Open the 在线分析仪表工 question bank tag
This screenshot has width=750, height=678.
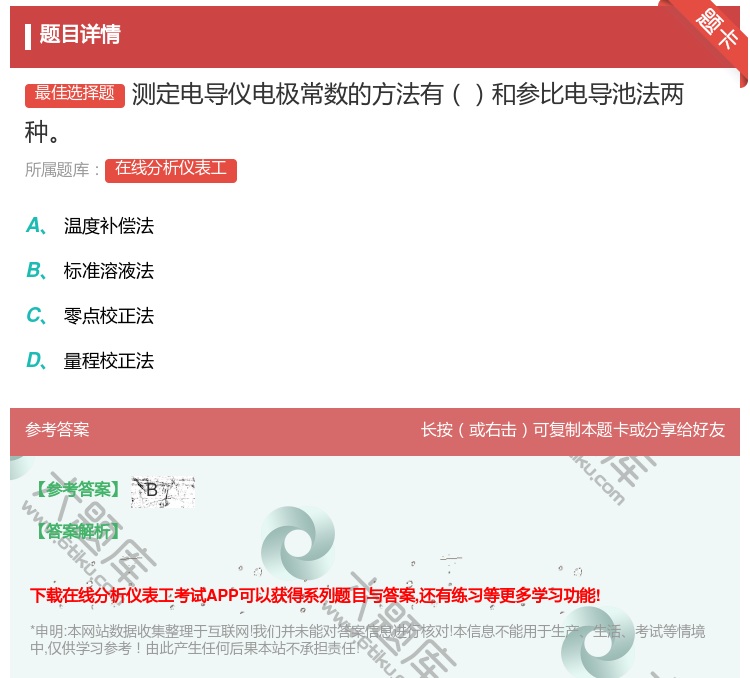[x=171, y=170]
